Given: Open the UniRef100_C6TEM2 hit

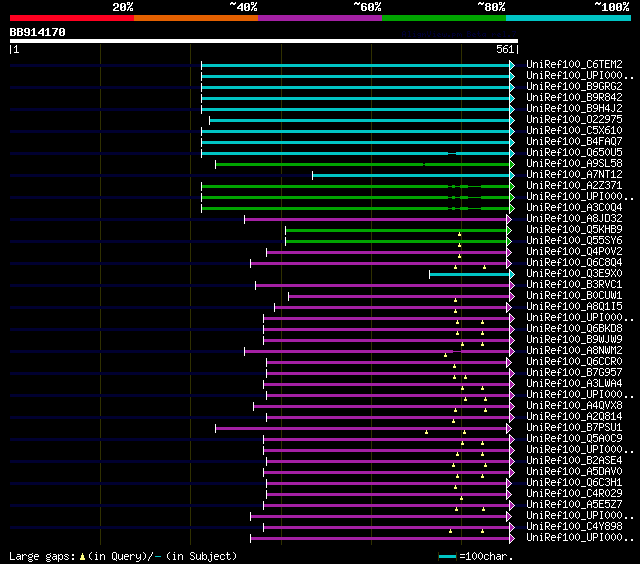Looking at the screenshot, I should [574, 64].
